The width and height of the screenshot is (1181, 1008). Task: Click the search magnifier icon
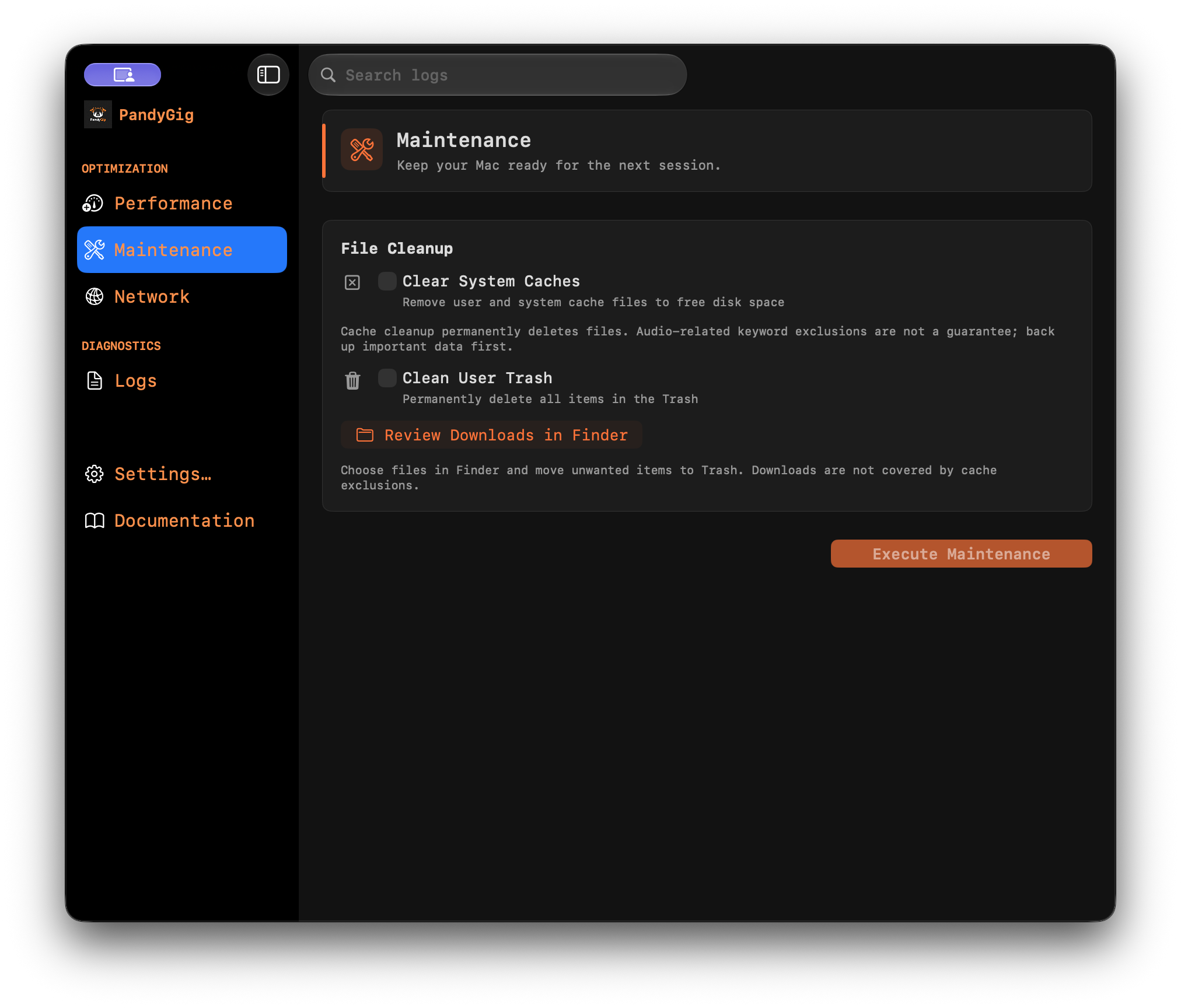tap(329, 75)
